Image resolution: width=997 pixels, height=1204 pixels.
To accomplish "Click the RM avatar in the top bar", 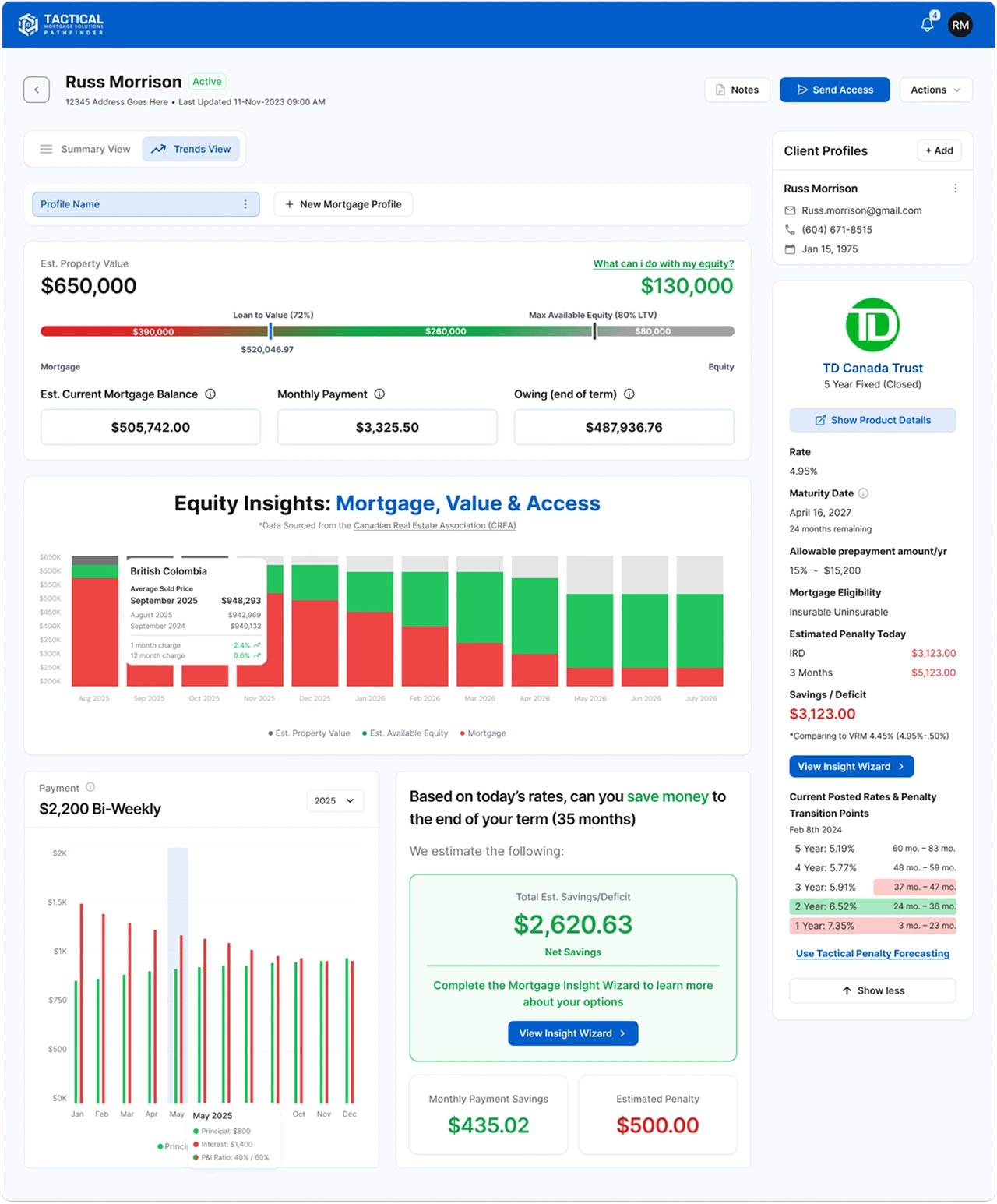I will point(960,24).
